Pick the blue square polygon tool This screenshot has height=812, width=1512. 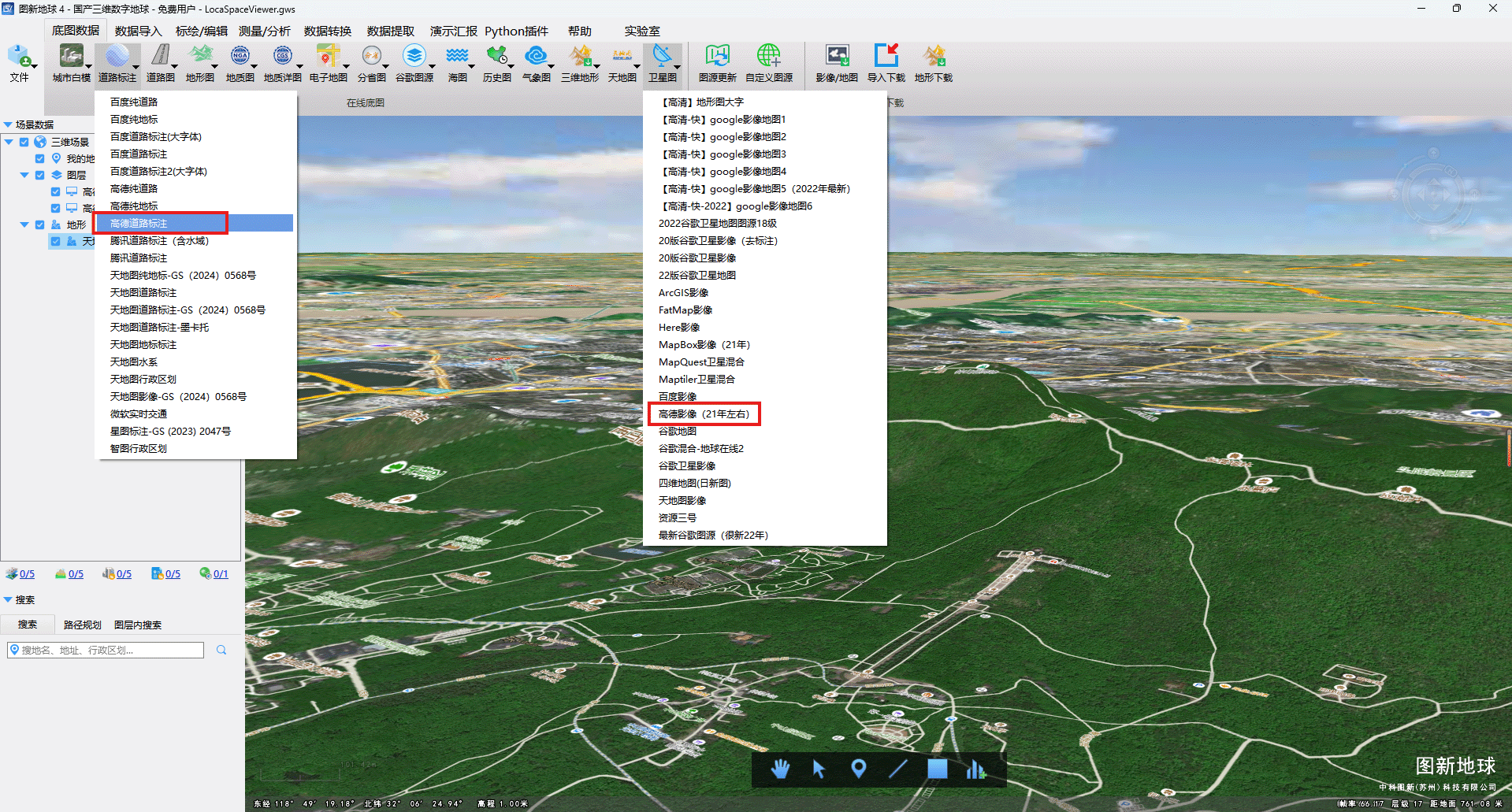click(x=938, y=769)
